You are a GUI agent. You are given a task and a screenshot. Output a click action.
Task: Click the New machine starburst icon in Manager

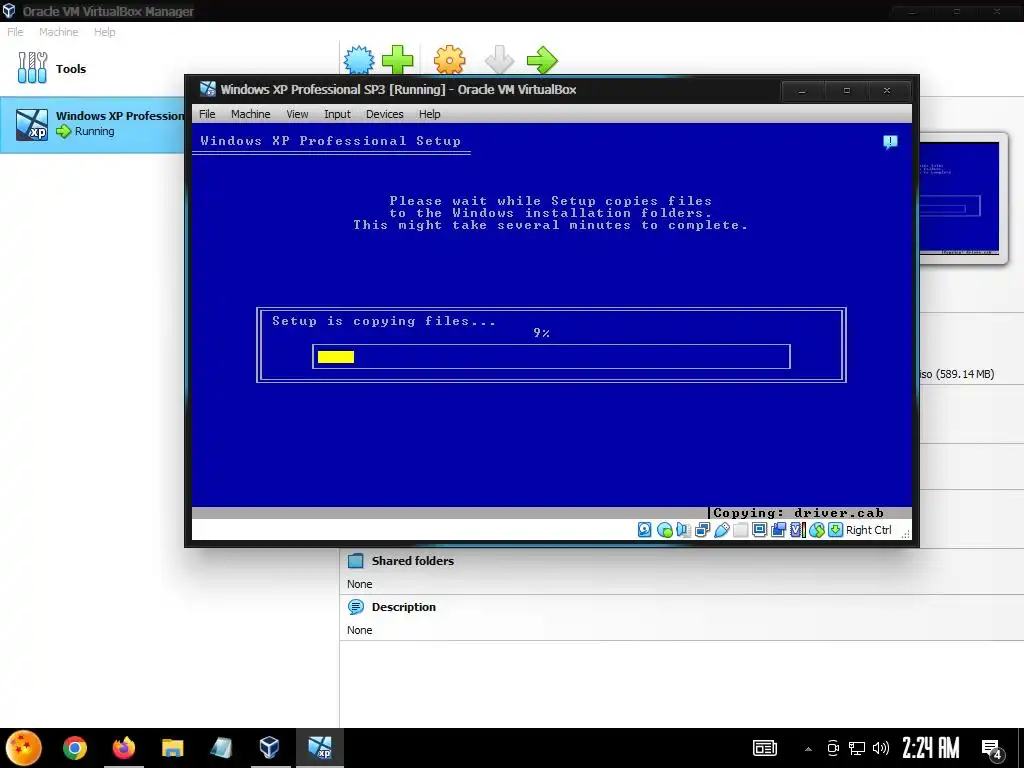(x=359, y=61)
